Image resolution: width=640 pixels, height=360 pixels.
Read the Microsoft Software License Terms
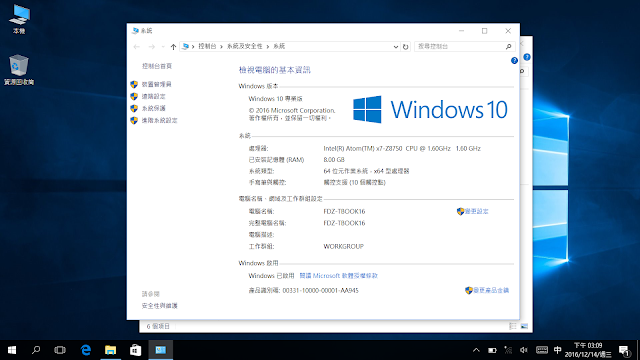pos(339,276)
